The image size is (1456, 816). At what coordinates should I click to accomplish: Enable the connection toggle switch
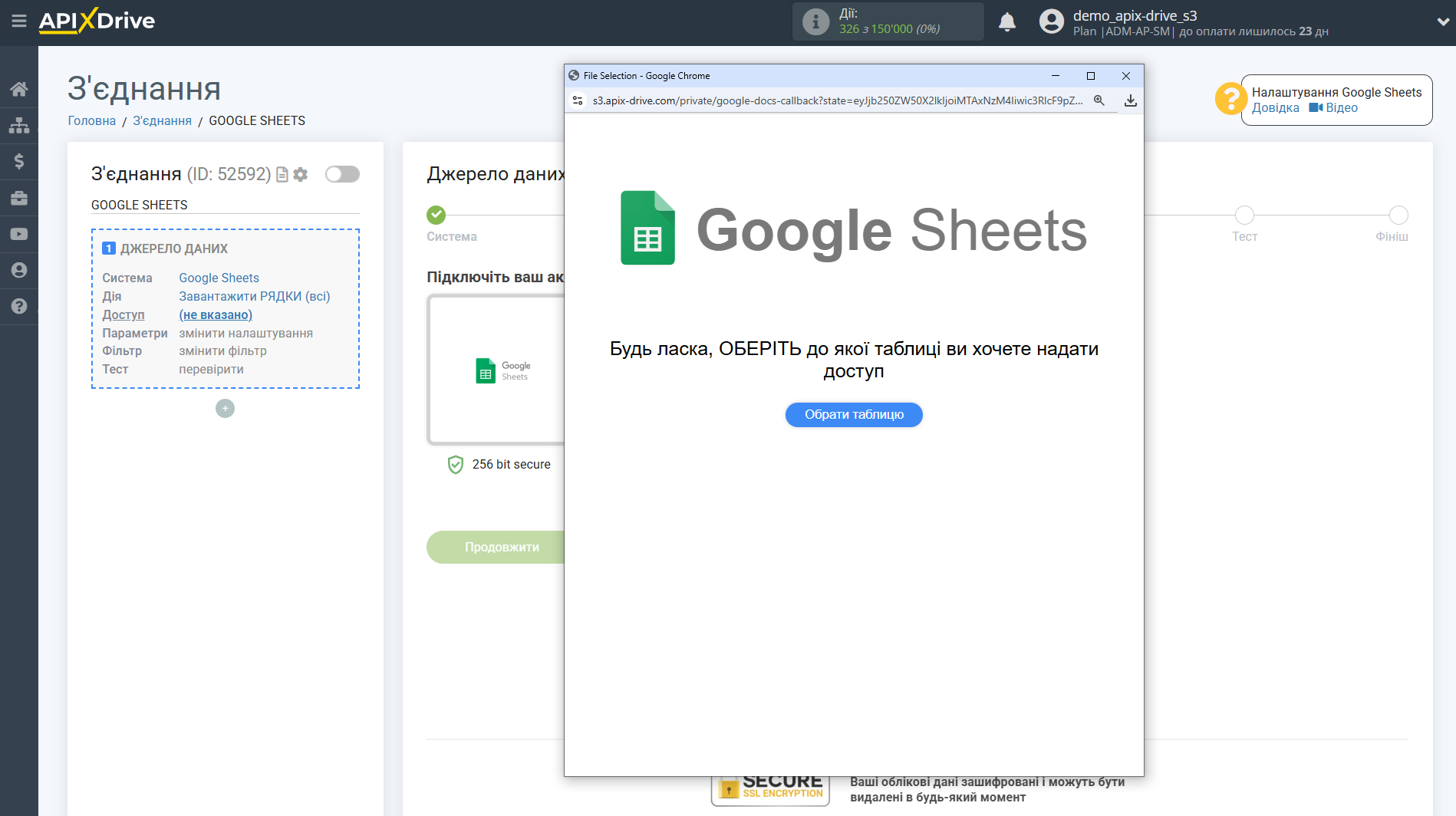[342, 174]
